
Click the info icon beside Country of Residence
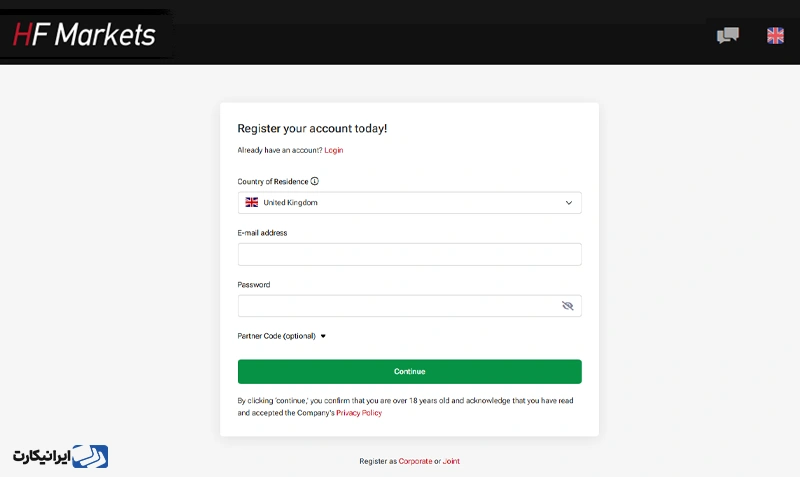click(x=314, y=181)
